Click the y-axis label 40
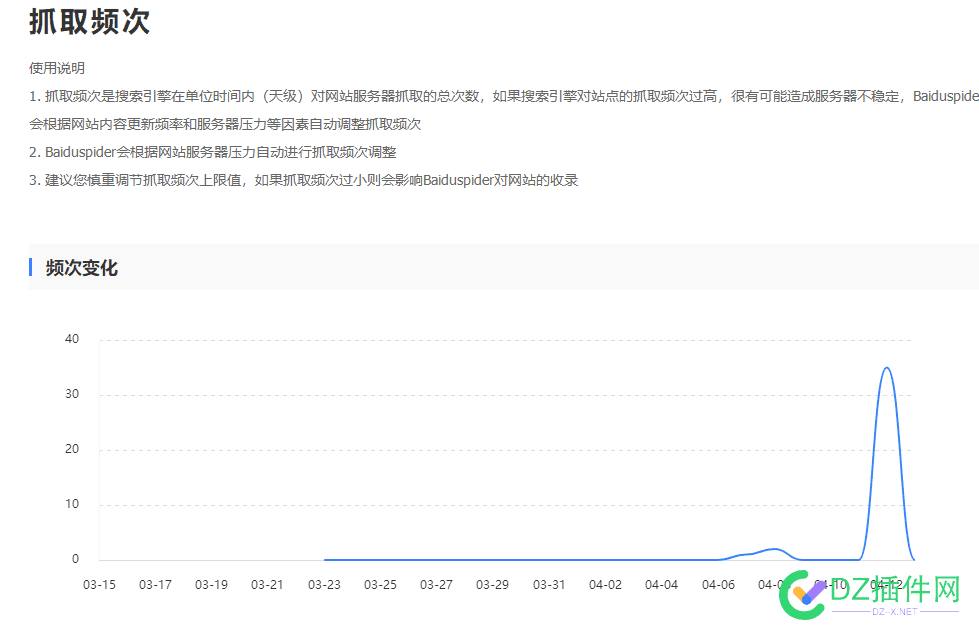 [x=72, y=339]
